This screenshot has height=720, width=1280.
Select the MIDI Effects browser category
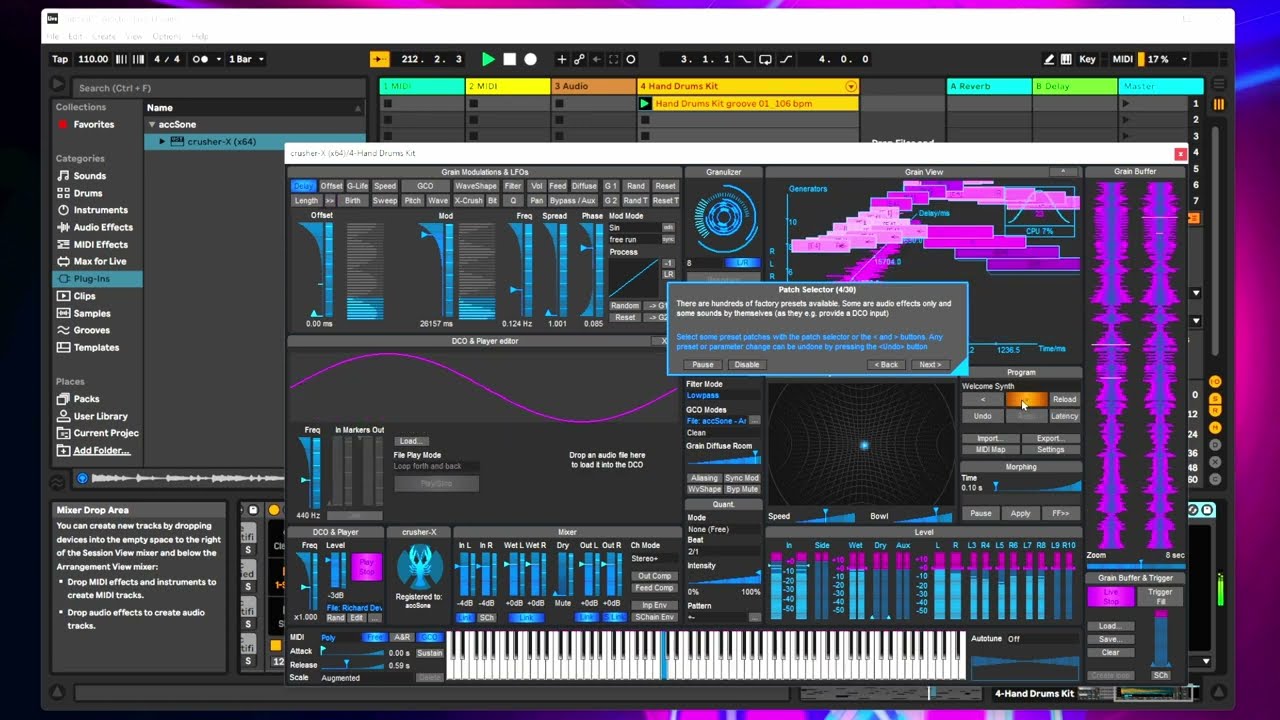click(x=100, y=244)
